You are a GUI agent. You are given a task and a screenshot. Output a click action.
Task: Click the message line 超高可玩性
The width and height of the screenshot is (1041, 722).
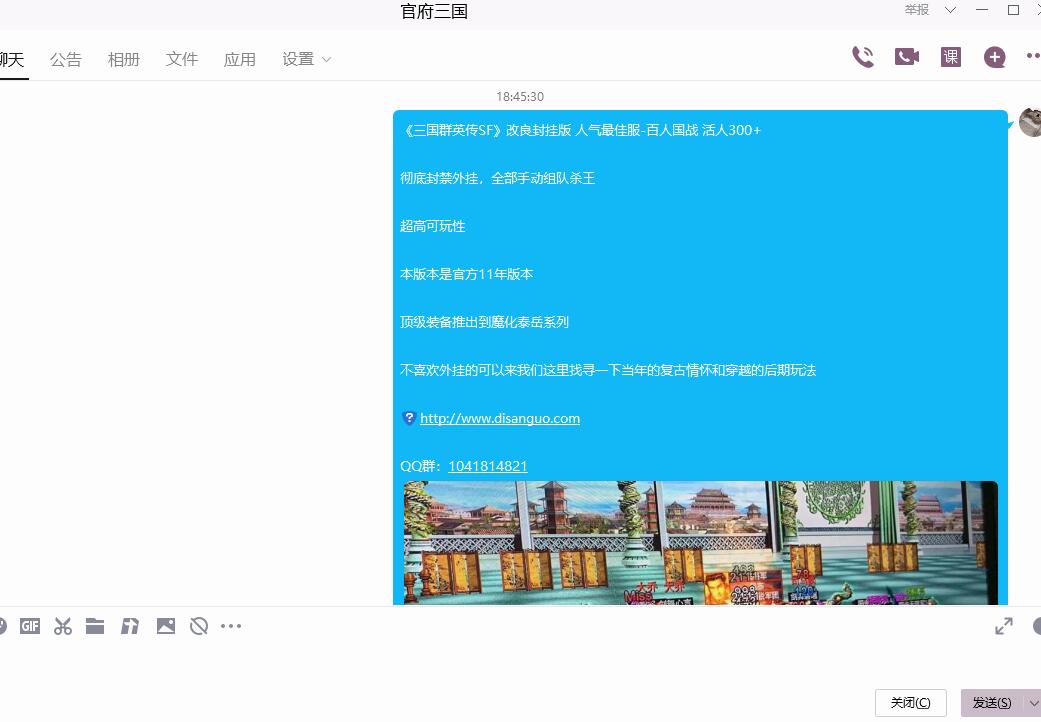[433, 226]
